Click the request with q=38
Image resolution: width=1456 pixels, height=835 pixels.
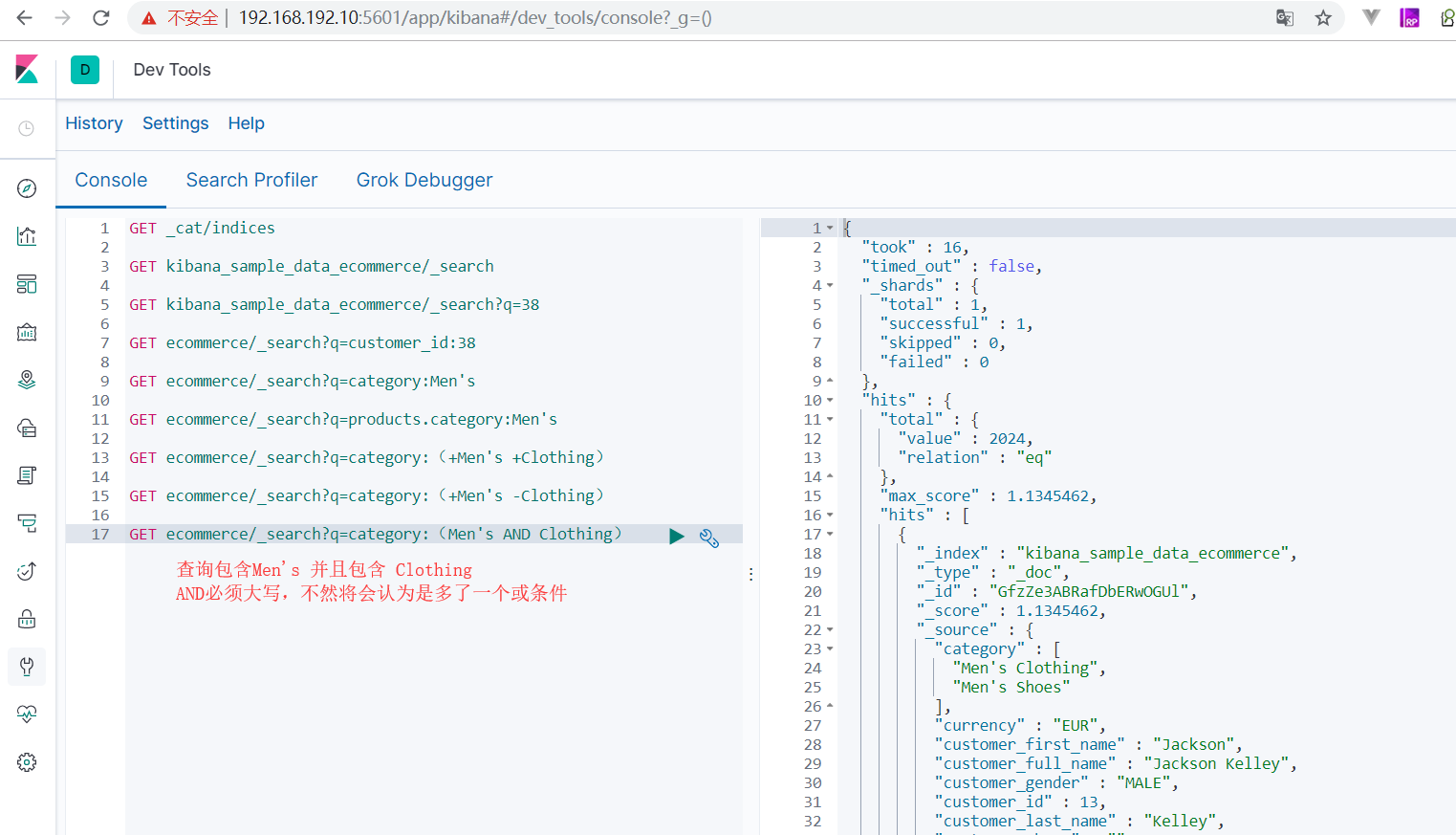(x=335, y=304)
